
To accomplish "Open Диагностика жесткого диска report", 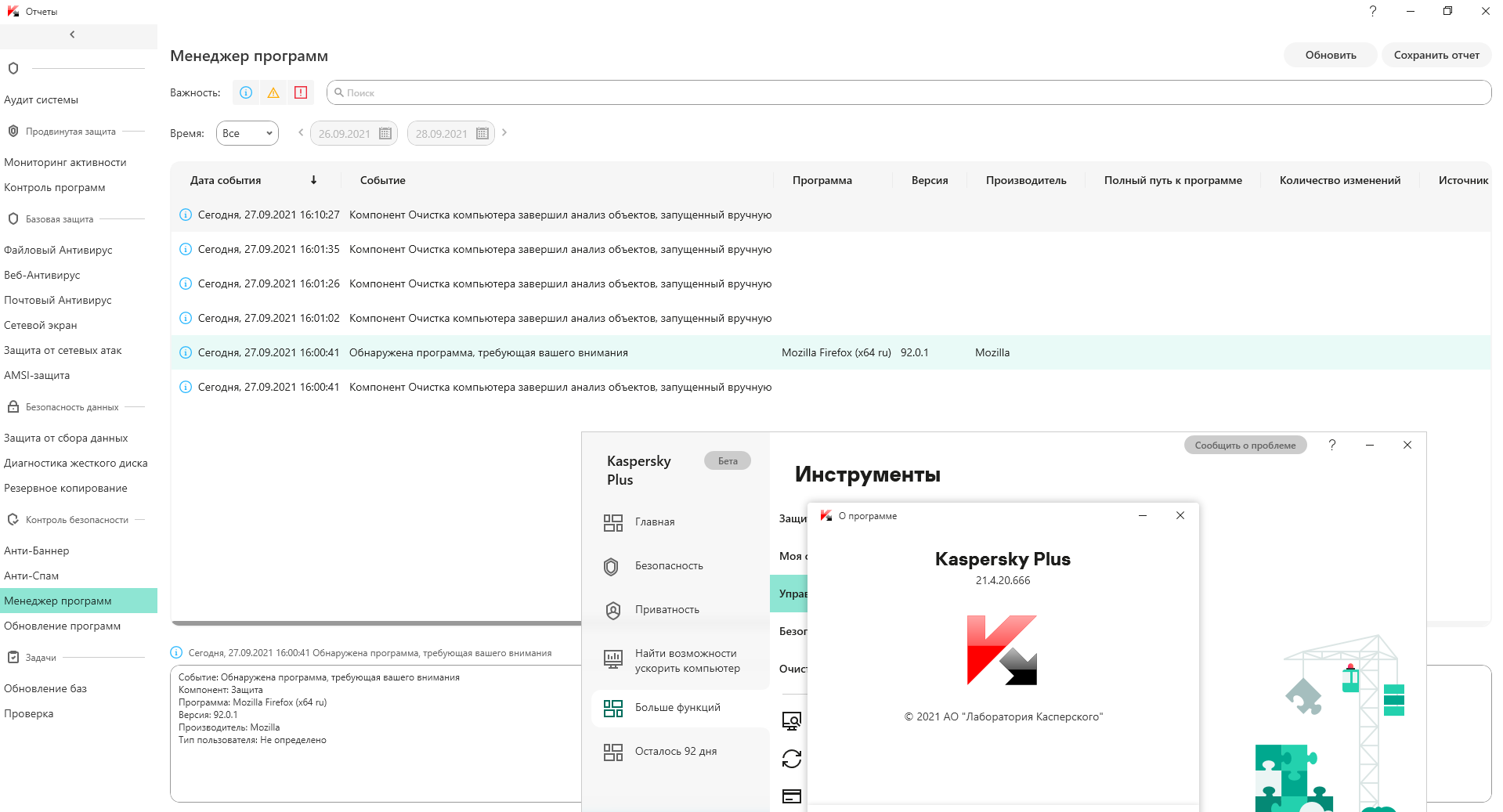I will (x=76, y=463).
